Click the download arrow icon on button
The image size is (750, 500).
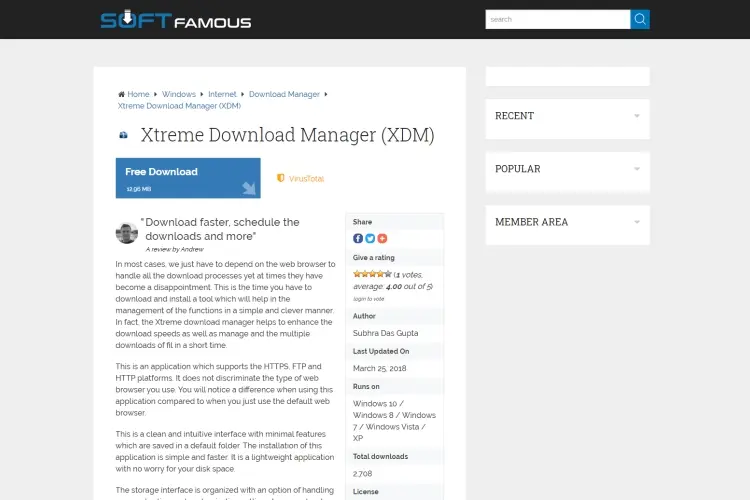click(x=248, y=188)
